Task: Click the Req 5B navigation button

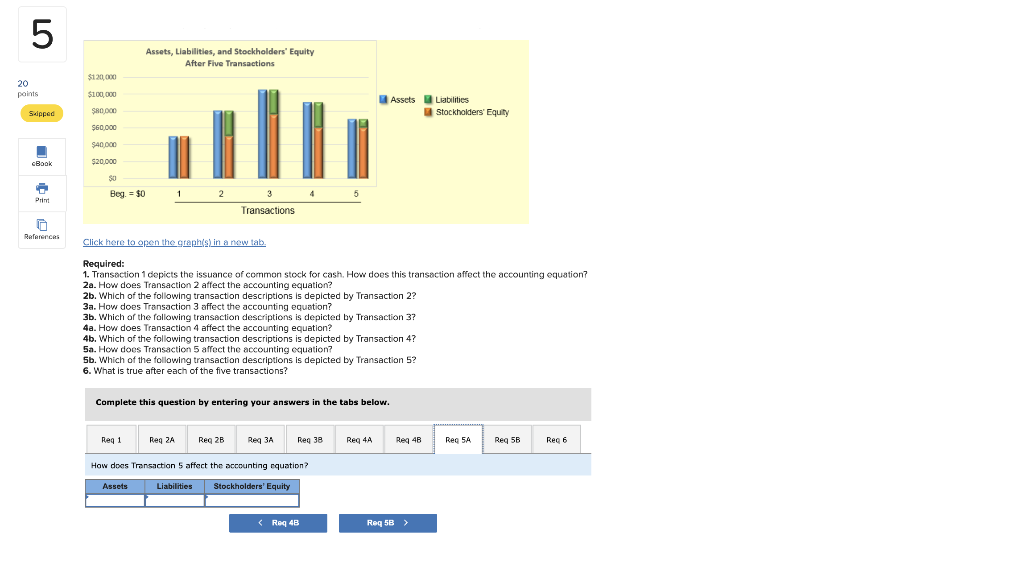Action: point(387,522)
